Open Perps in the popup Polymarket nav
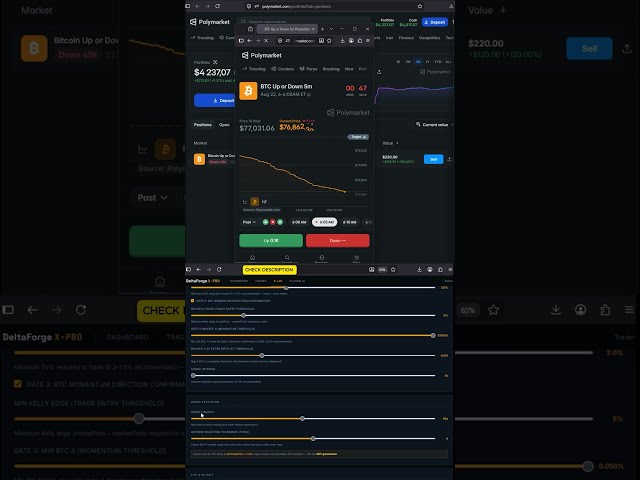Viewport: 640px width, 480px height. point(308,69)
